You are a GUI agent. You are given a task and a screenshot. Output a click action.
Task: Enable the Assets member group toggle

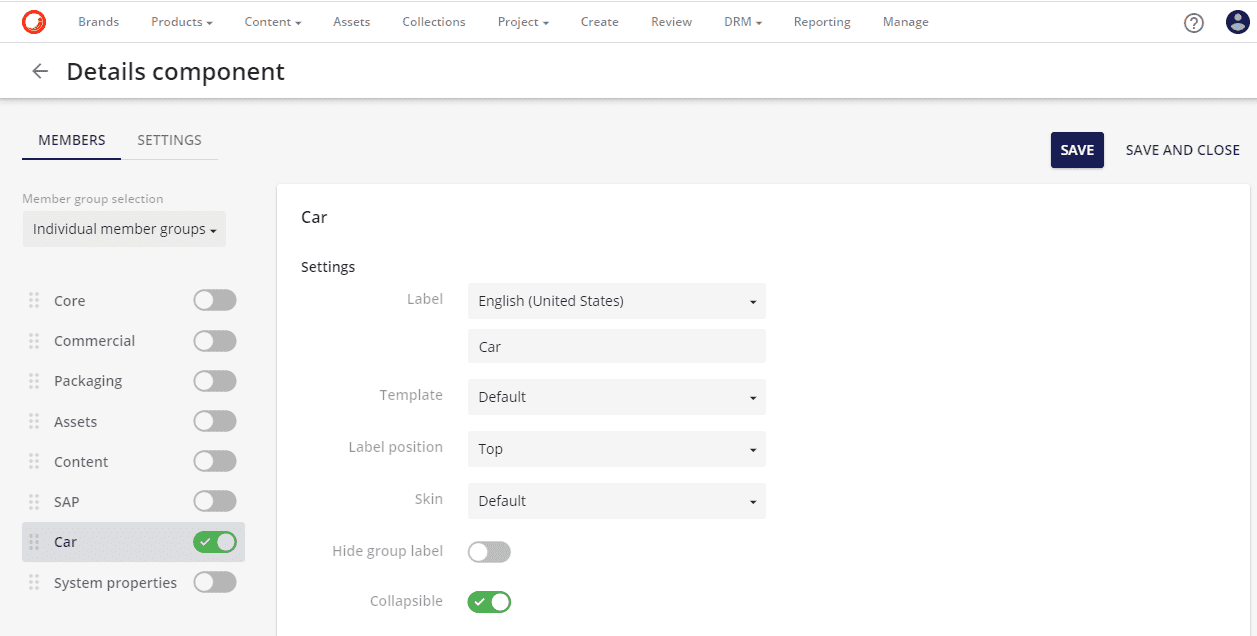(215, 421)
